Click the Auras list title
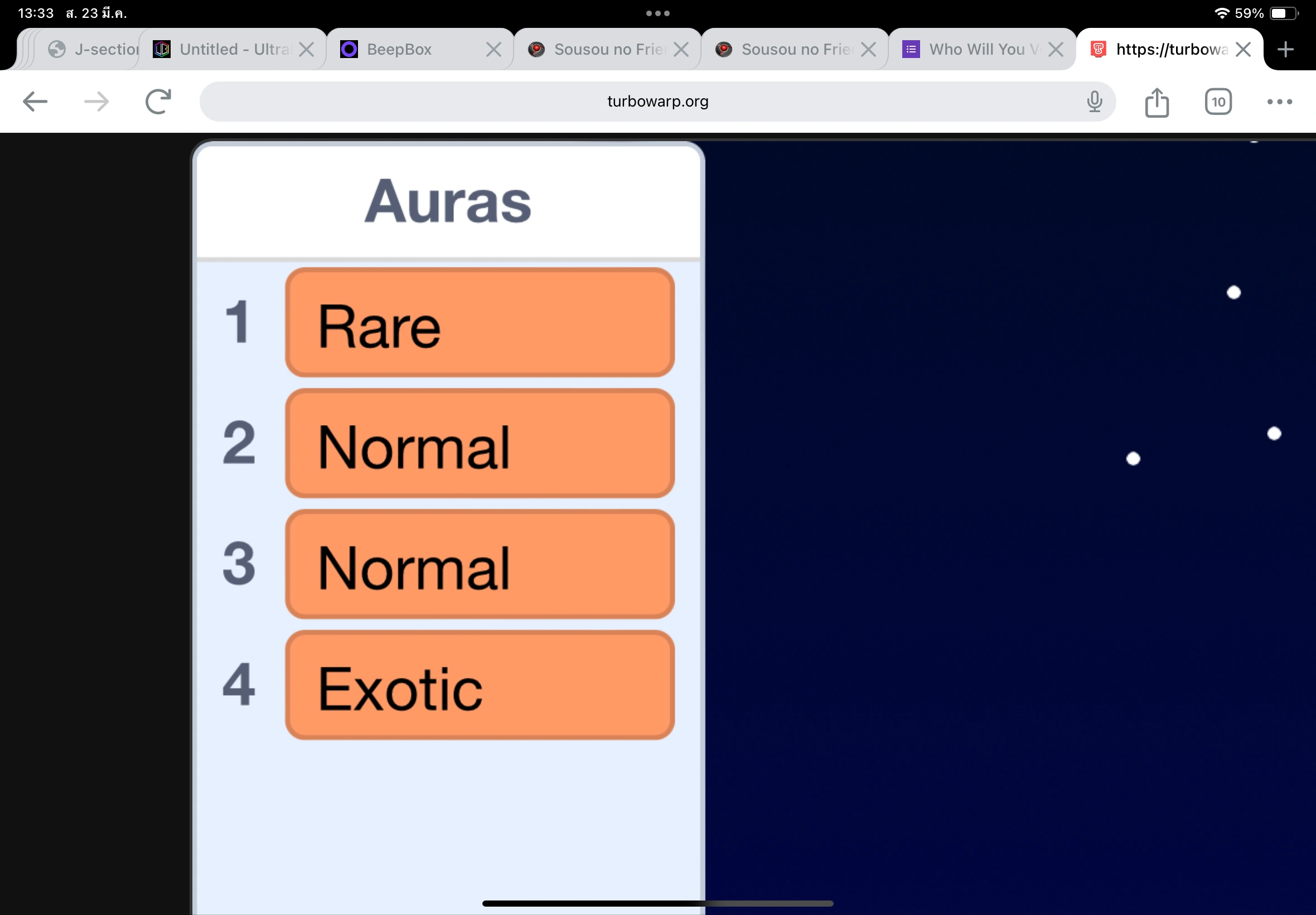This screenshot has height=915, width=1316. 448,201
